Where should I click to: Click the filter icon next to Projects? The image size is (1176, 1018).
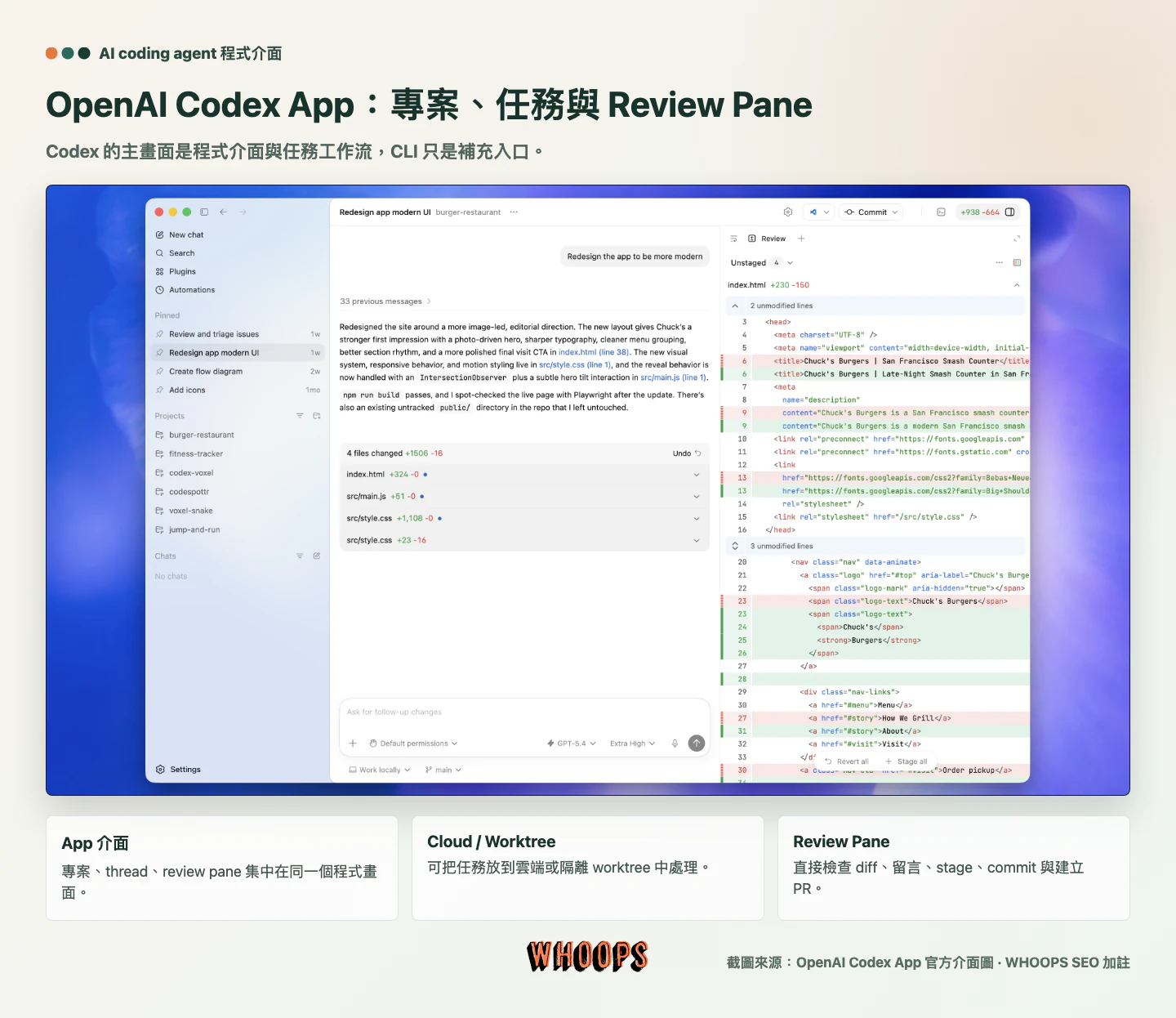[x=300, y=416]
